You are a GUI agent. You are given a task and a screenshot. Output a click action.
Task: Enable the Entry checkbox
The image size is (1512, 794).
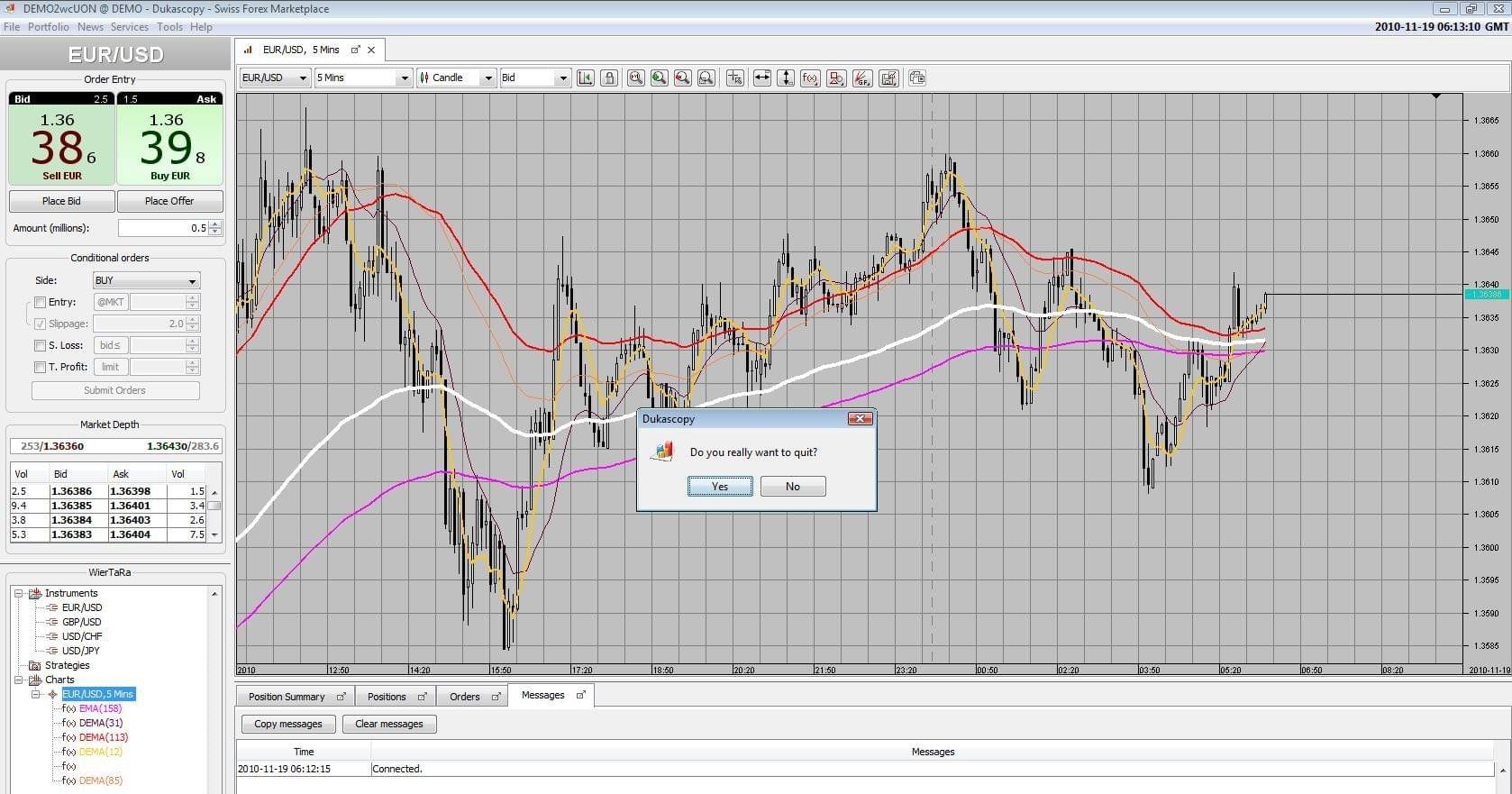[40, 302]
